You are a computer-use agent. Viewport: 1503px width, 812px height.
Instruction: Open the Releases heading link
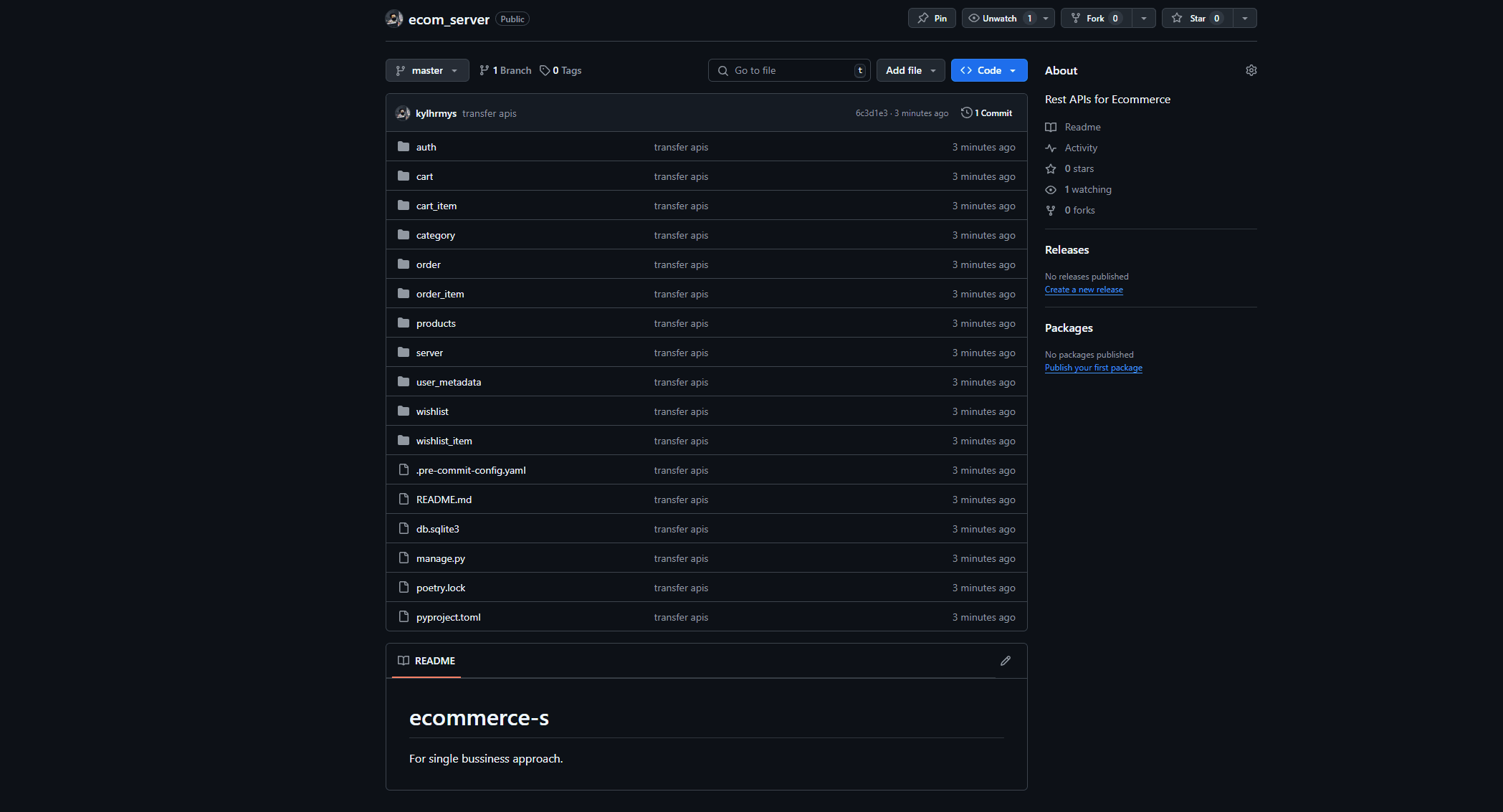pyautogui.click(x=1067, y=249)
